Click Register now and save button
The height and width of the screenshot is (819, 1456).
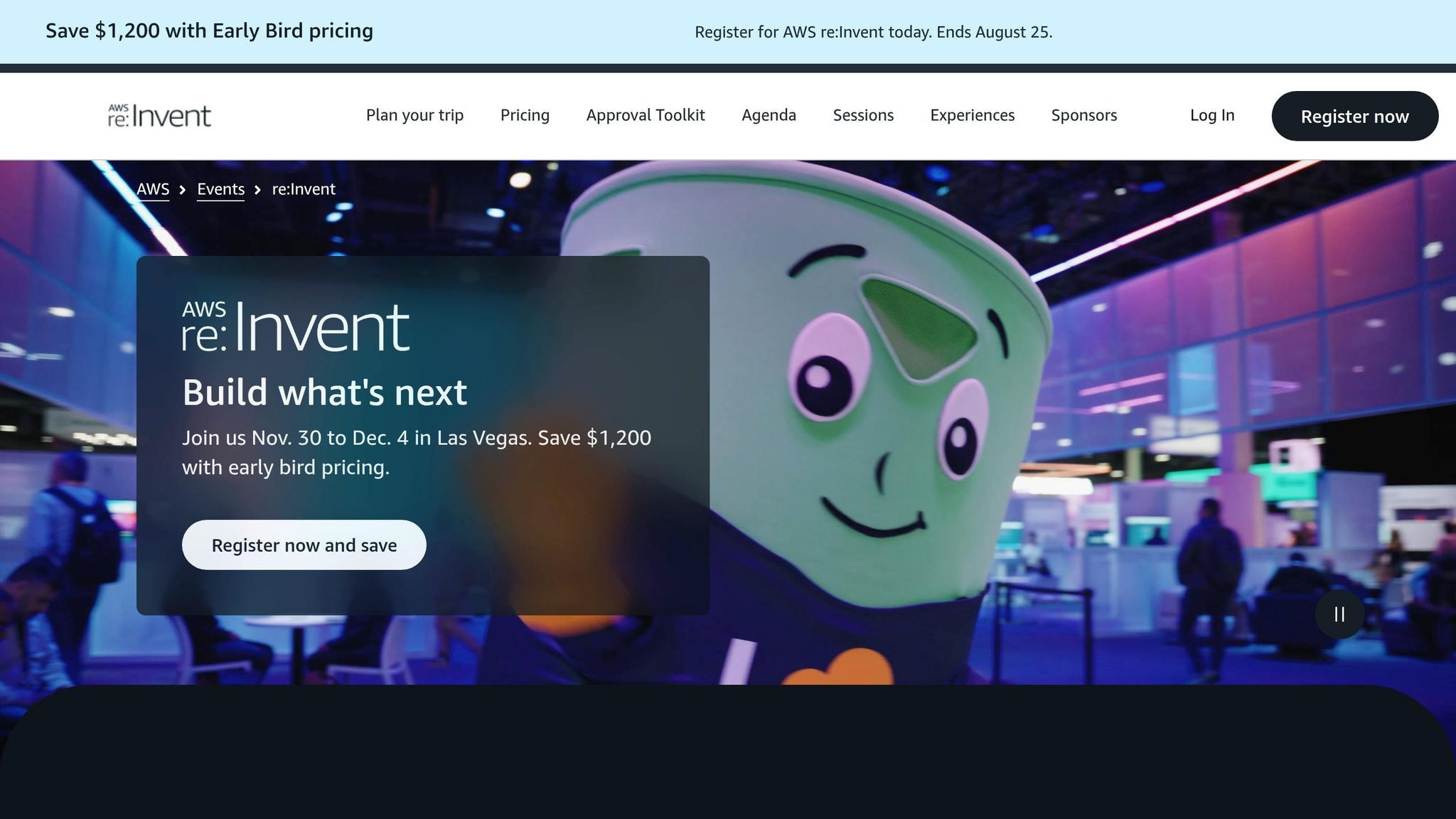(304, 545)
